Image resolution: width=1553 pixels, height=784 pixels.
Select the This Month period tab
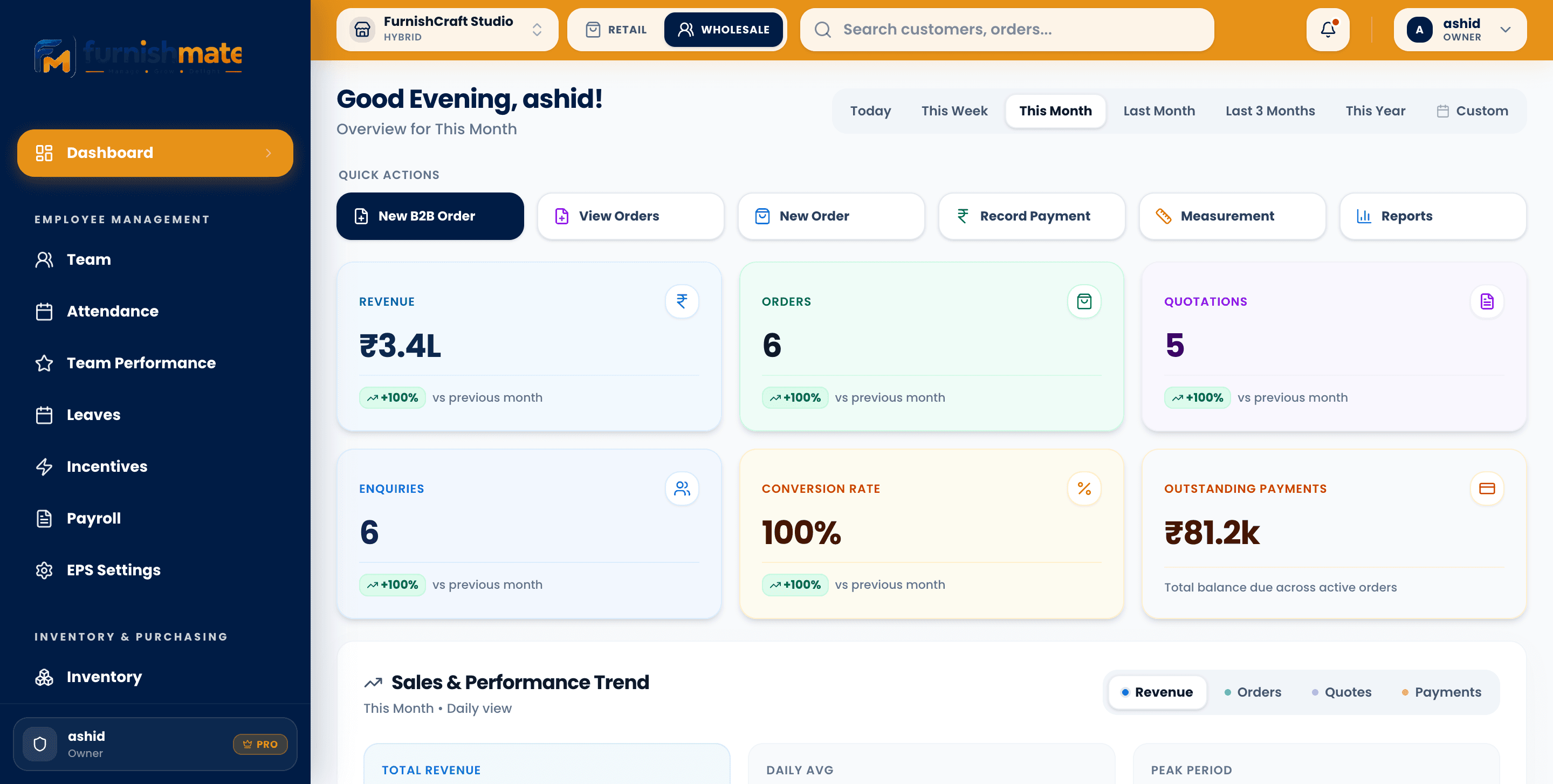click(1055, 111)
